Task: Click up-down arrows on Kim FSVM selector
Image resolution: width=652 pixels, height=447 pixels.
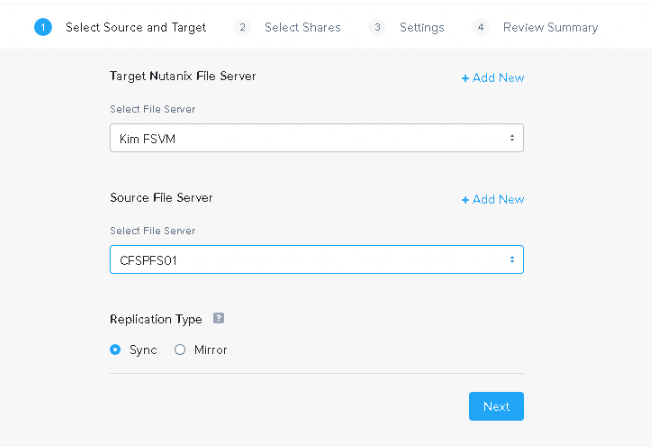Action: 512,138
